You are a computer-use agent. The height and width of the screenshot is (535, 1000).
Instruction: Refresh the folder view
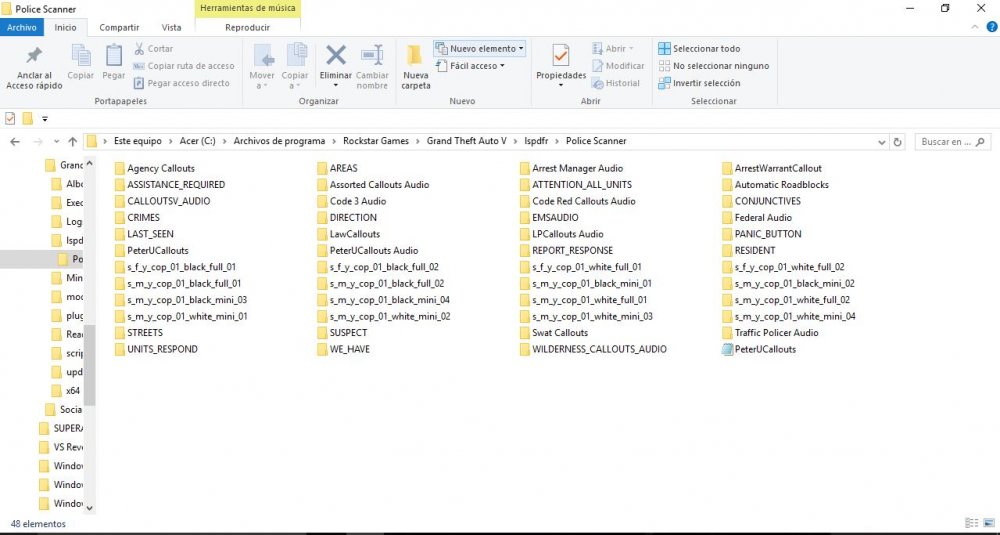pyautogui.click(x=897, y=142)
